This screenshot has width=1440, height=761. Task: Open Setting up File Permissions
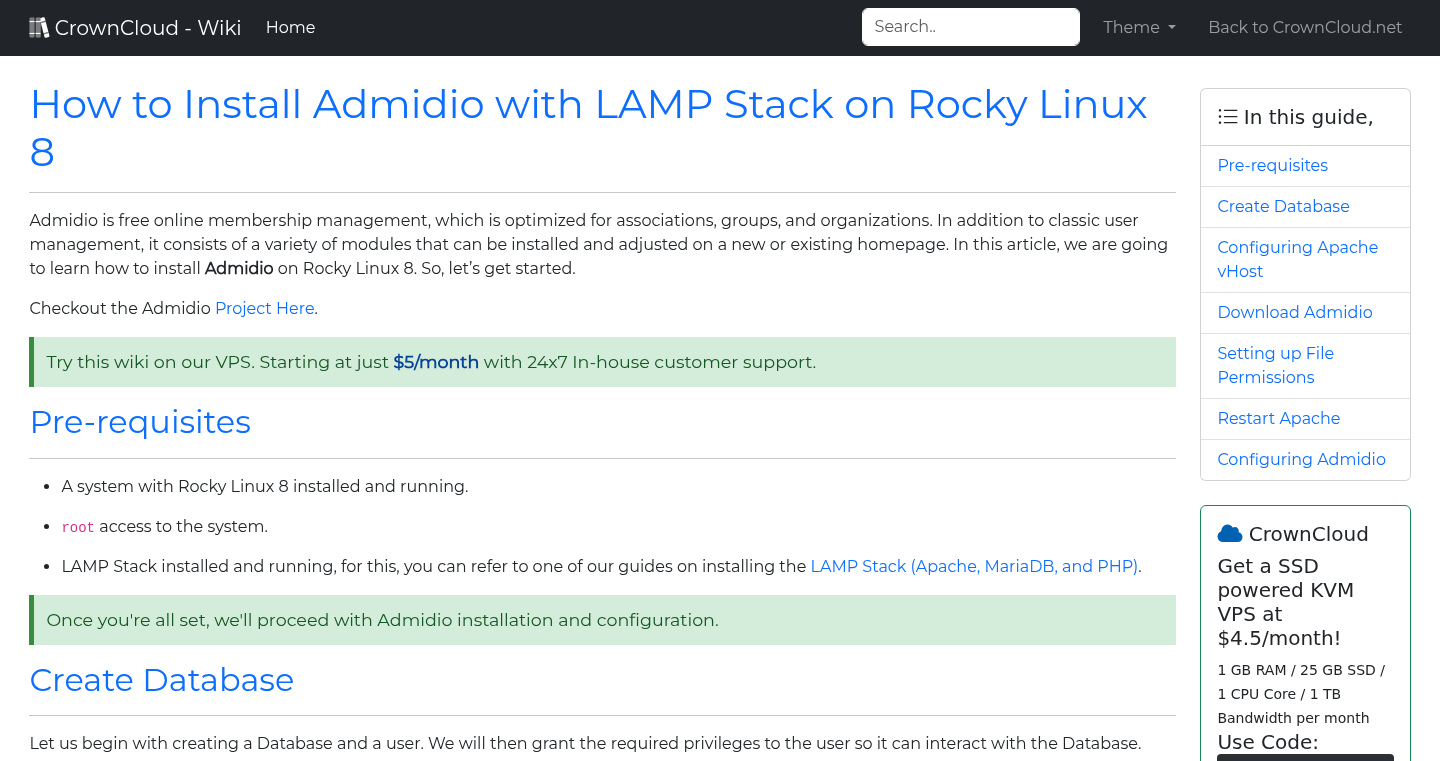[x=1275, y=365]
